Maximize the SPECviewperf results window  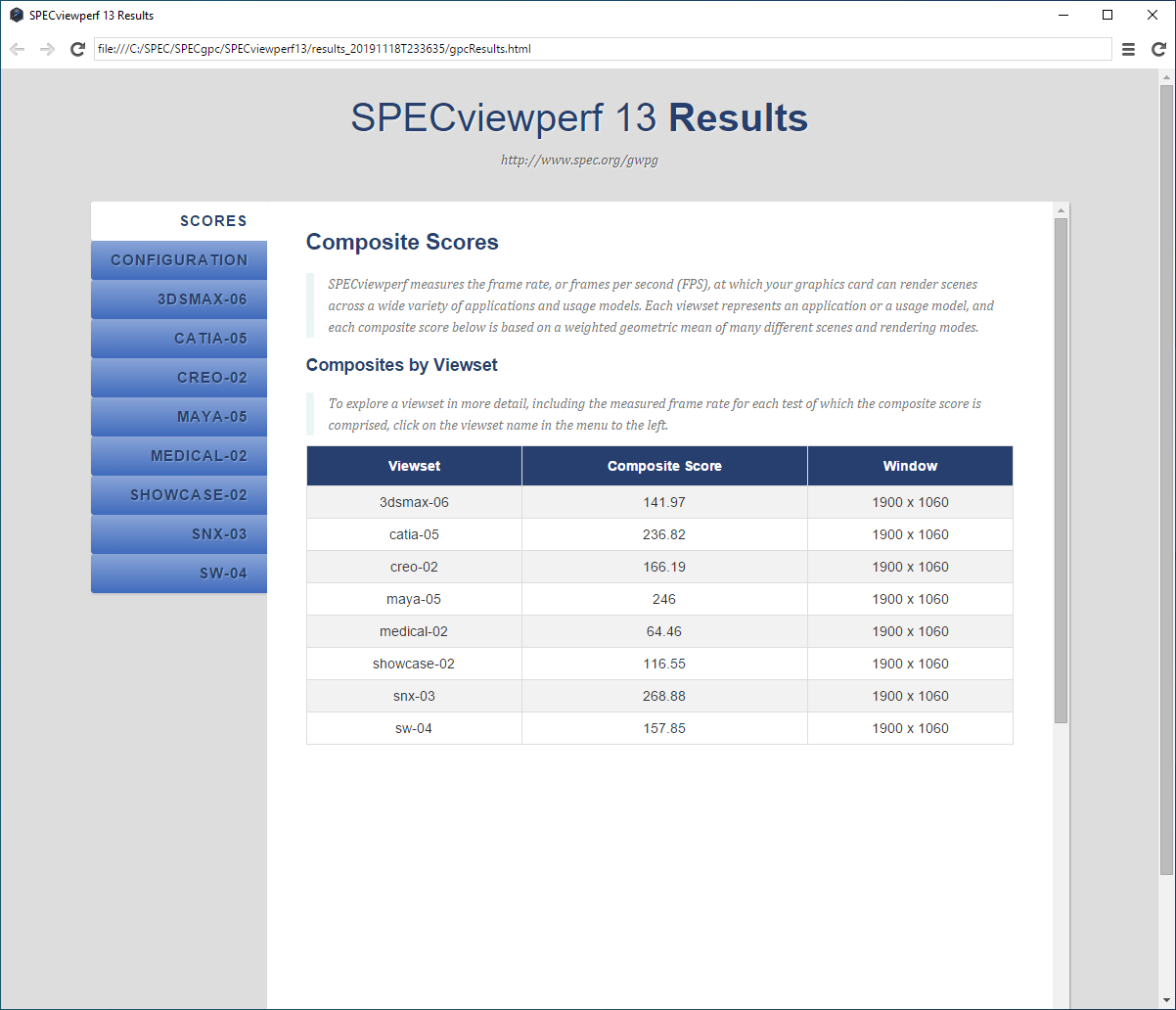pyautogui.click(x=1108, y=15)
